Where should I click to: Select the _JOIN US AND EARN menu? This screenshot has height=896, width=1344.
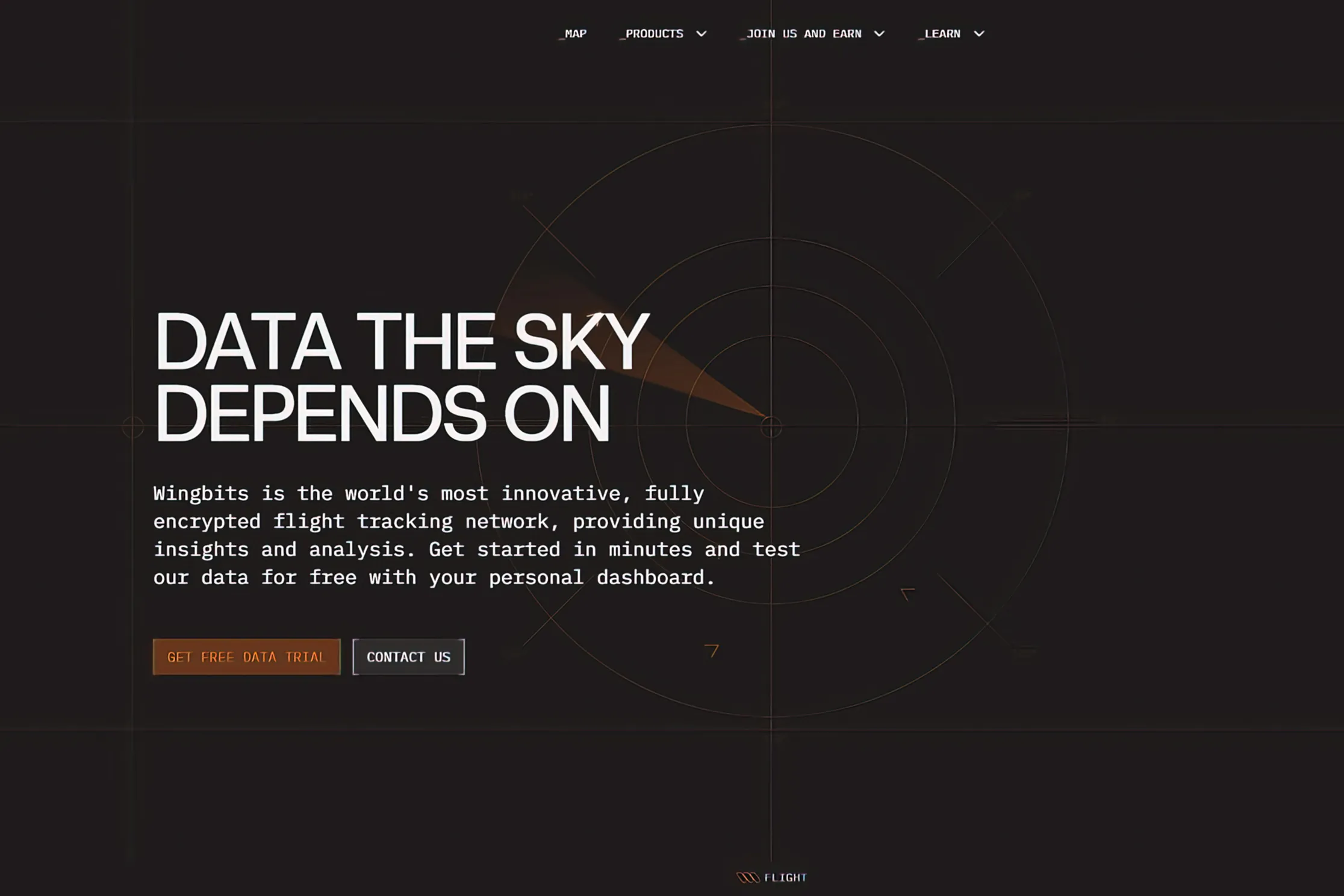click(x=801, y=34)
